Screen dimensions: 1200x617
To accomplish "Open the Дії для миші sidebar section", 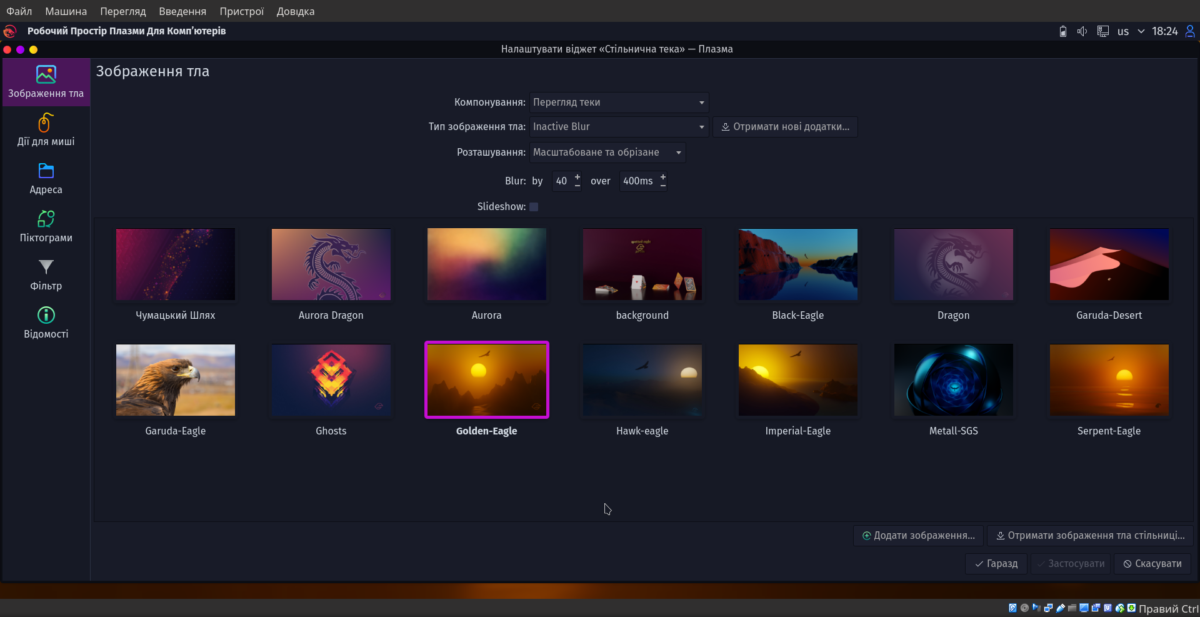I will tap(46, 130).
